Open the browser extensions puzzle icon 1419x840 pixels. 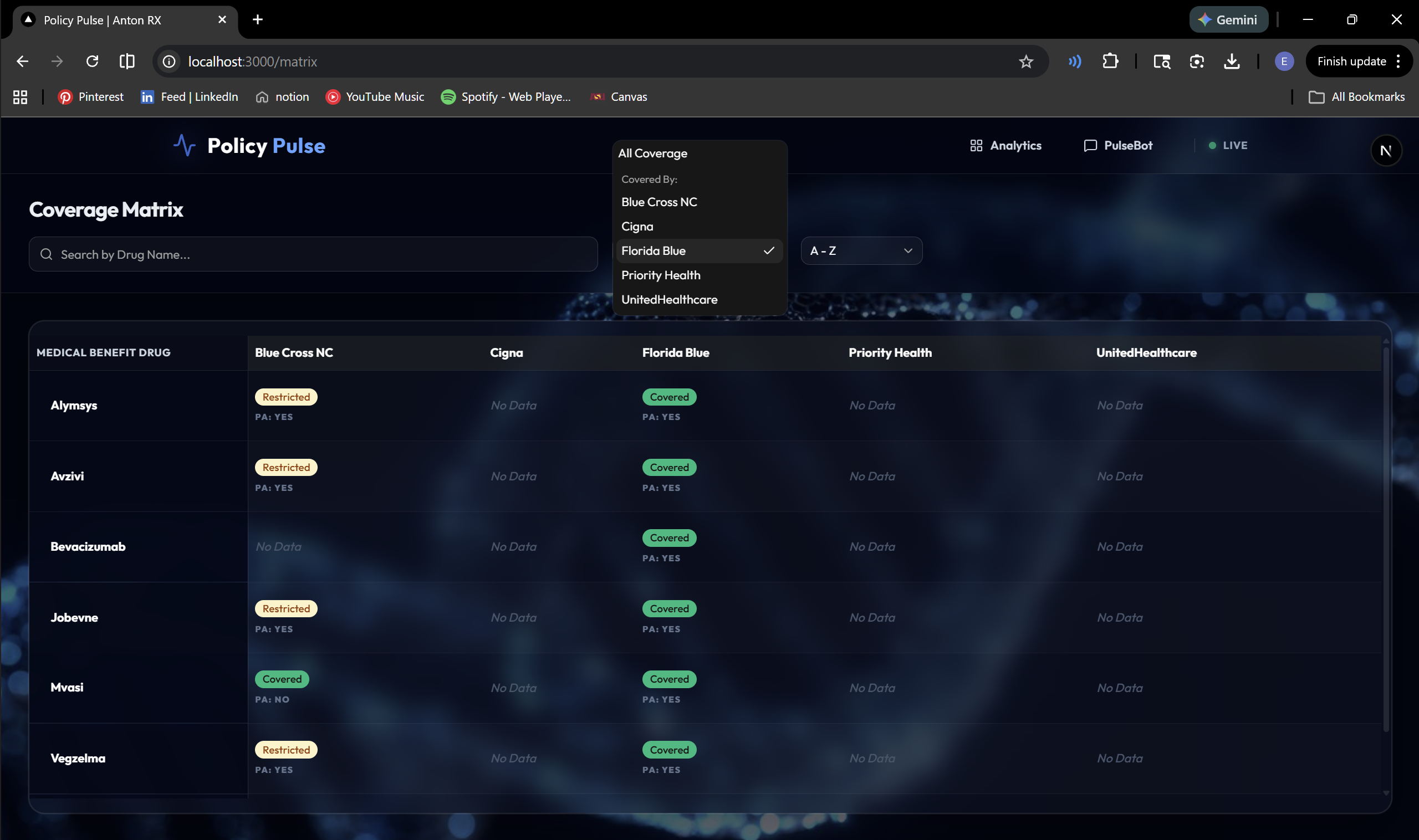pos(1110,61)
